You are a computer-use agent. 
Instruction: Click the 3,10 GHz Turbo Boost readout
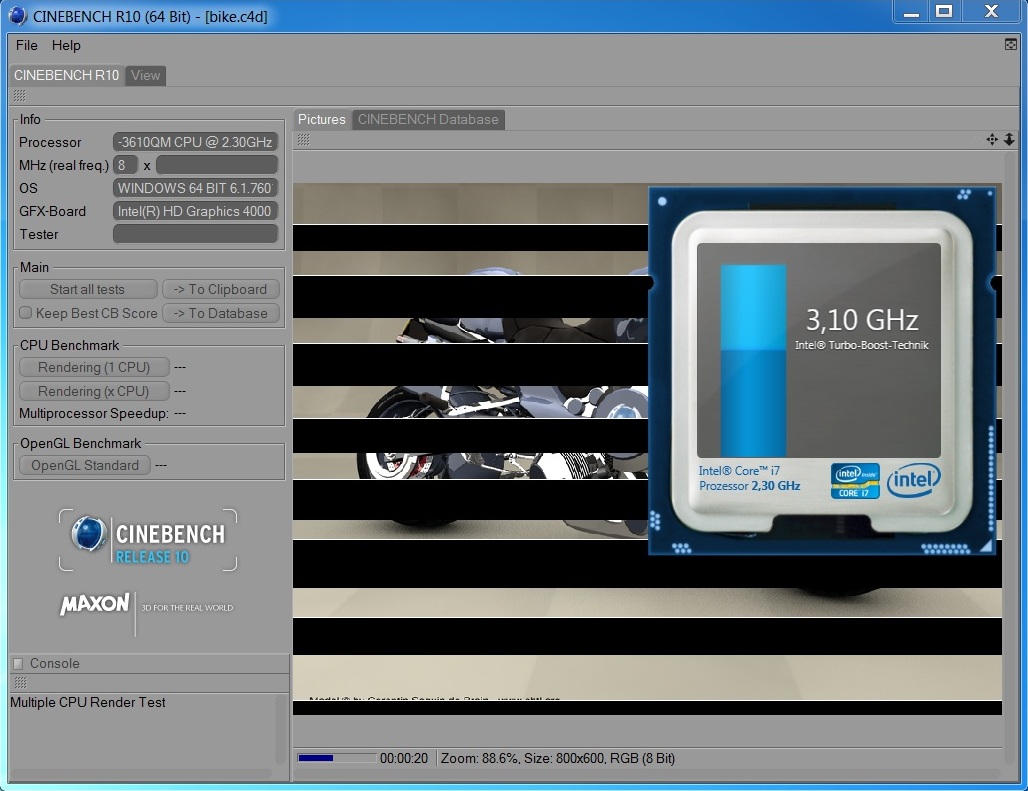(861, 320)
